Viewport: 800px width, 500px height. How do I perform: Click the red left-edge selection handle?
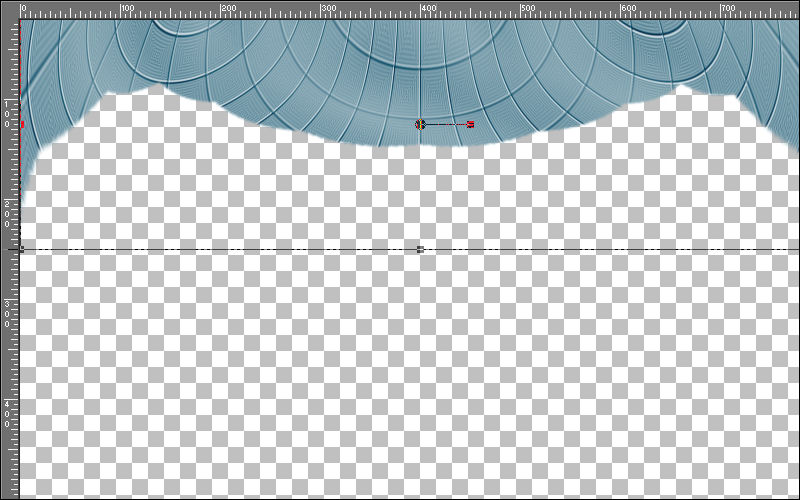click(x=22, y=124)
